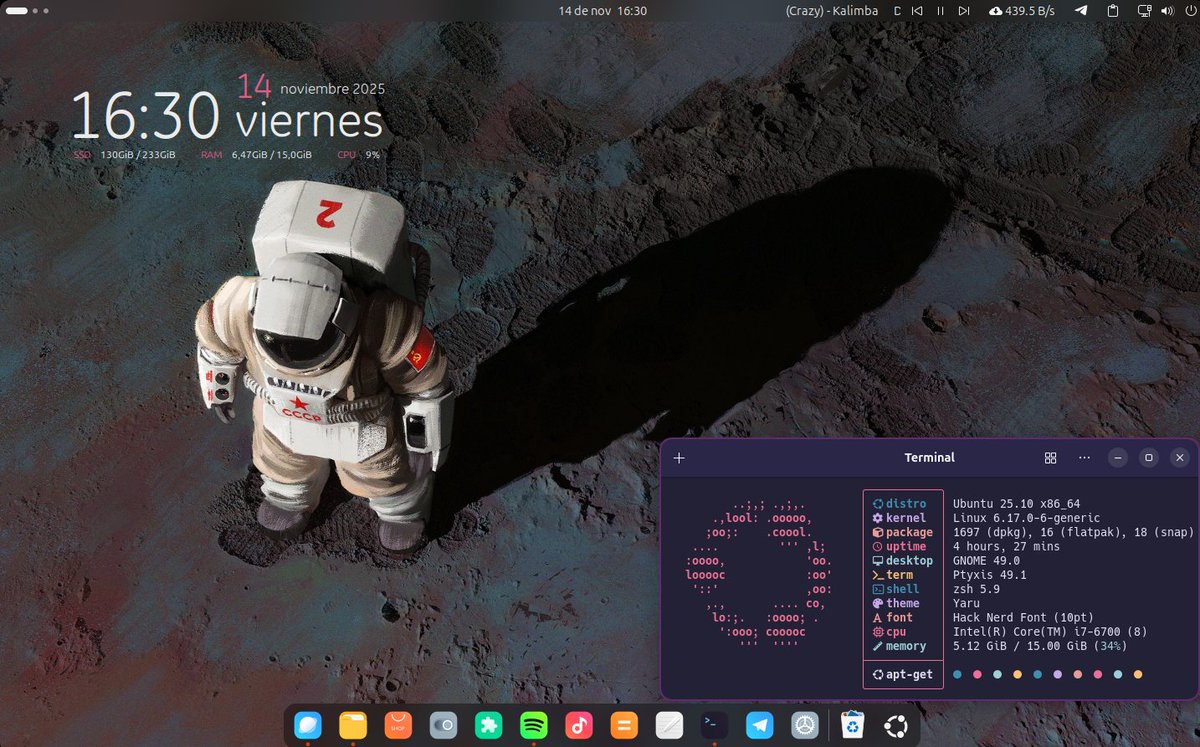Click the 439.5 B/s net speed indicator
The width and height of the screenshot is (1200, 747).
1024,11
